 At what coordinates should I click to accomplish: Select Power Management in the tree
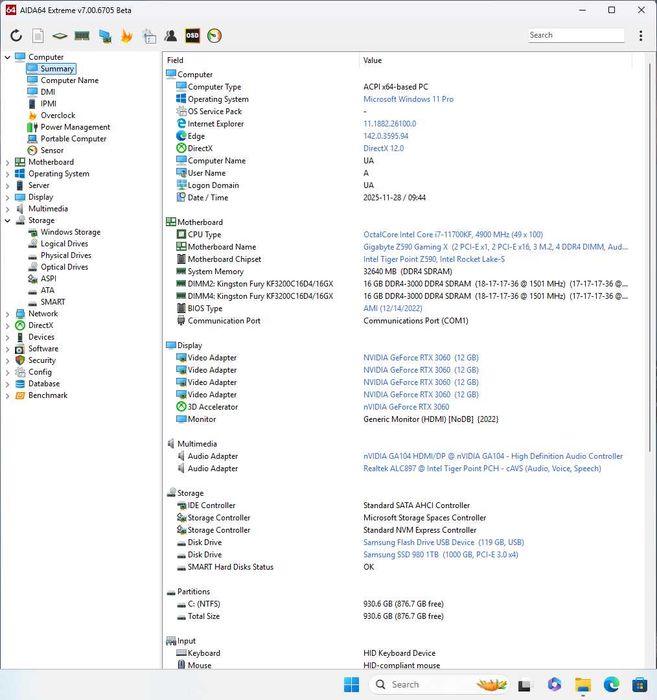[75, 127]
